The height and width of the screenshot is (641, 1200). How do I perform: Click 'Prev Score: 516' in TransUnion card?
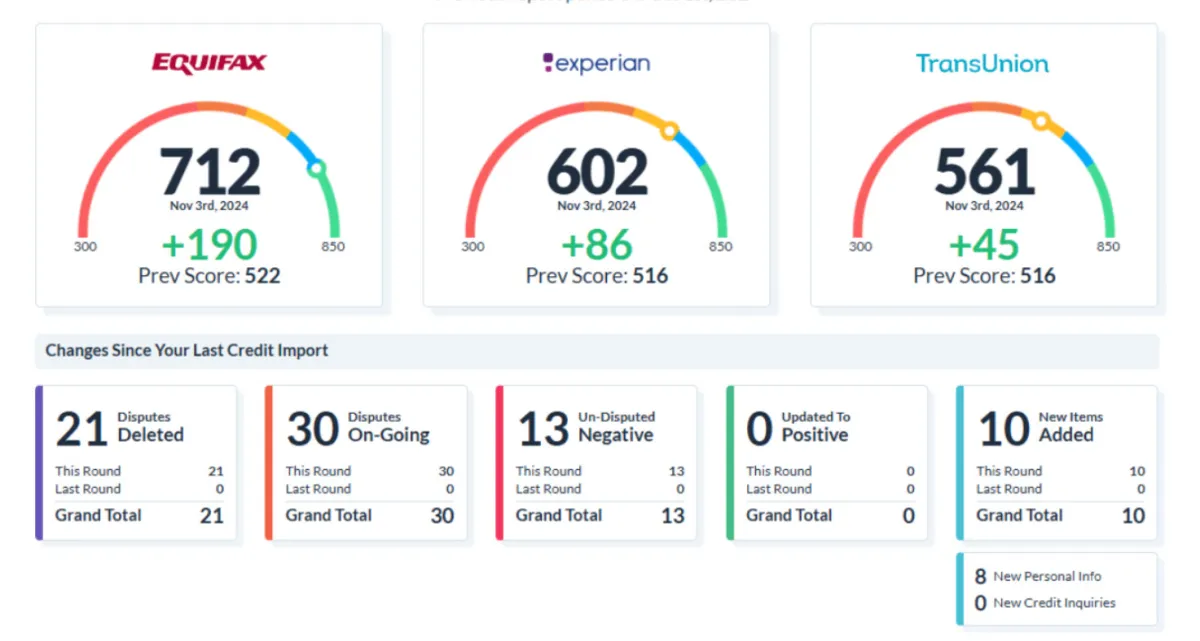click(984, 276)
